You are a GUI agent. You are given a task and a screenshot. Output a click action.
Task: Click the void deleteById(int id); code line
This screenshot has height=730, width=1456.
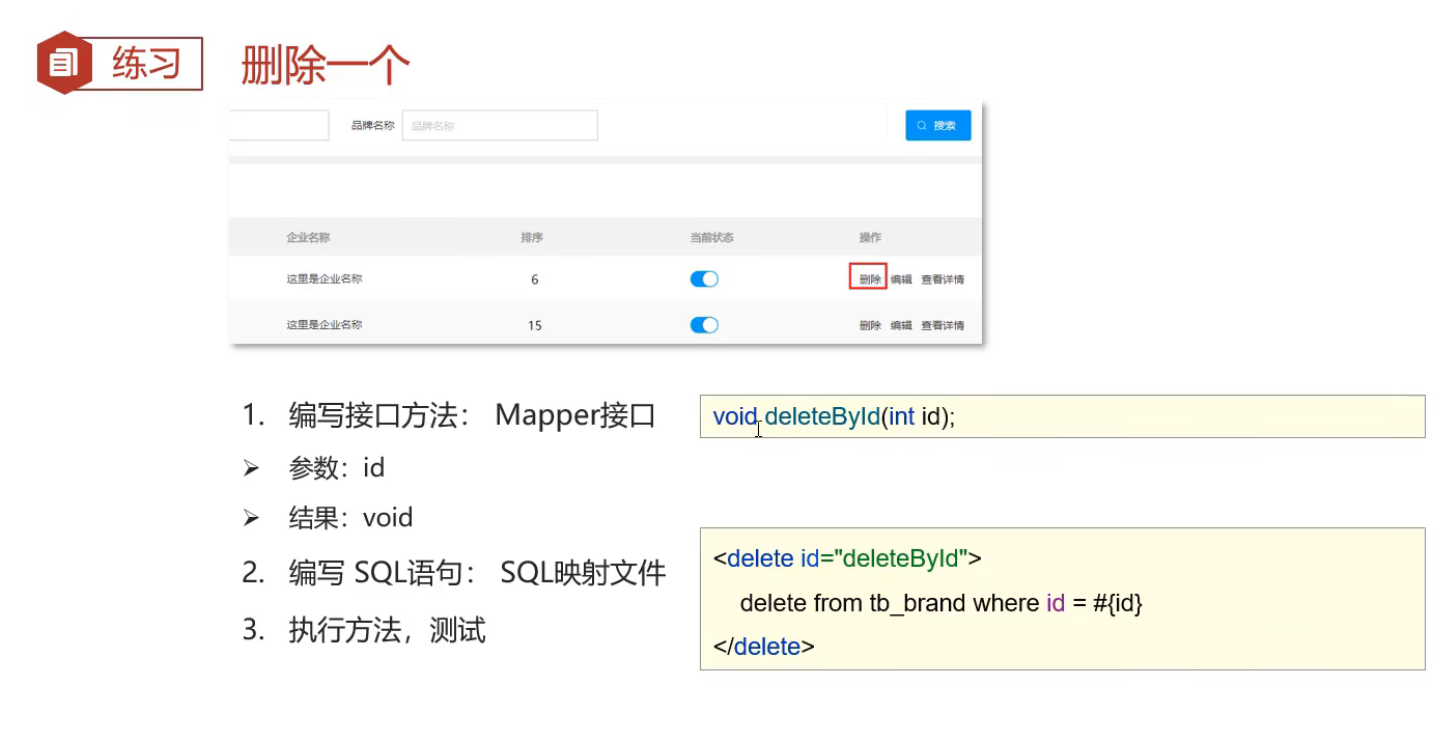834,416
